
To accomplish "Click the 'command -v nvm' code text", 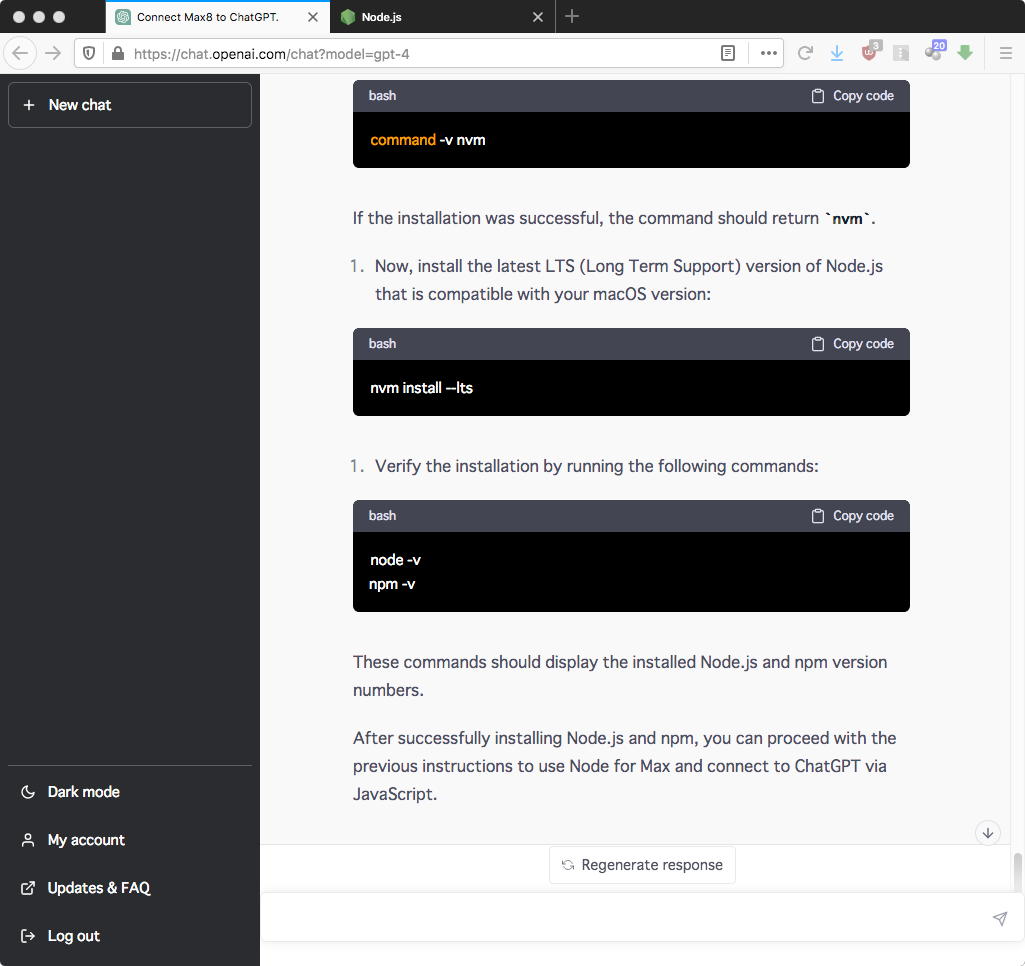I will tap(428, 140).
